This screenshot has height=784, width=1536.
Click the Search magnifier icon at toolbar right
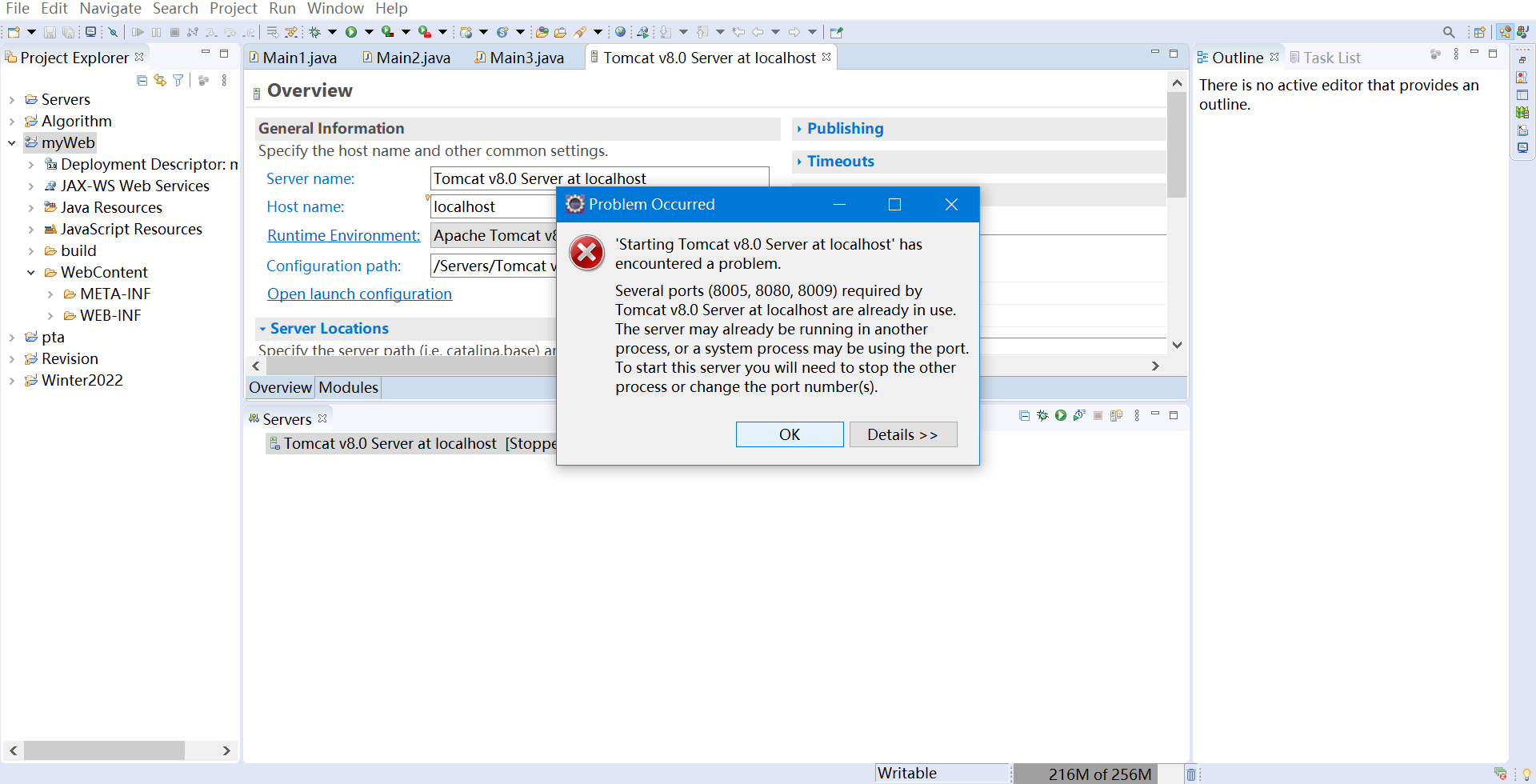1449,32
